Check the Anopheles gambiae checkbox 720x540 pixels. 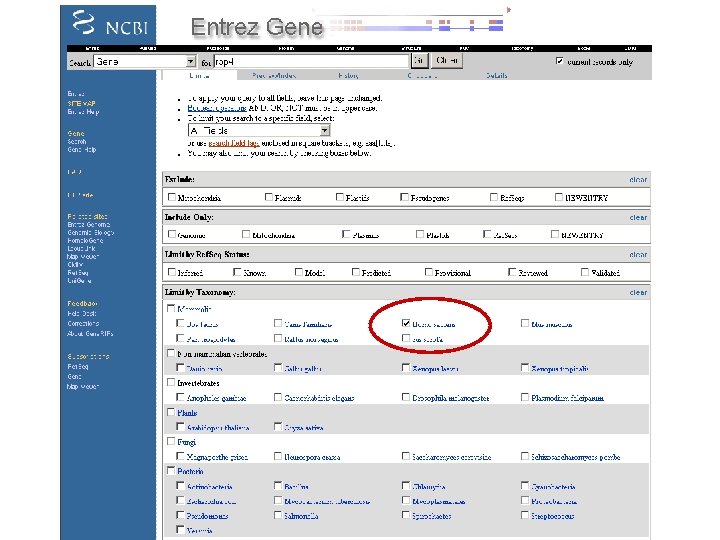pyautogui.click(x=180, y=397)
